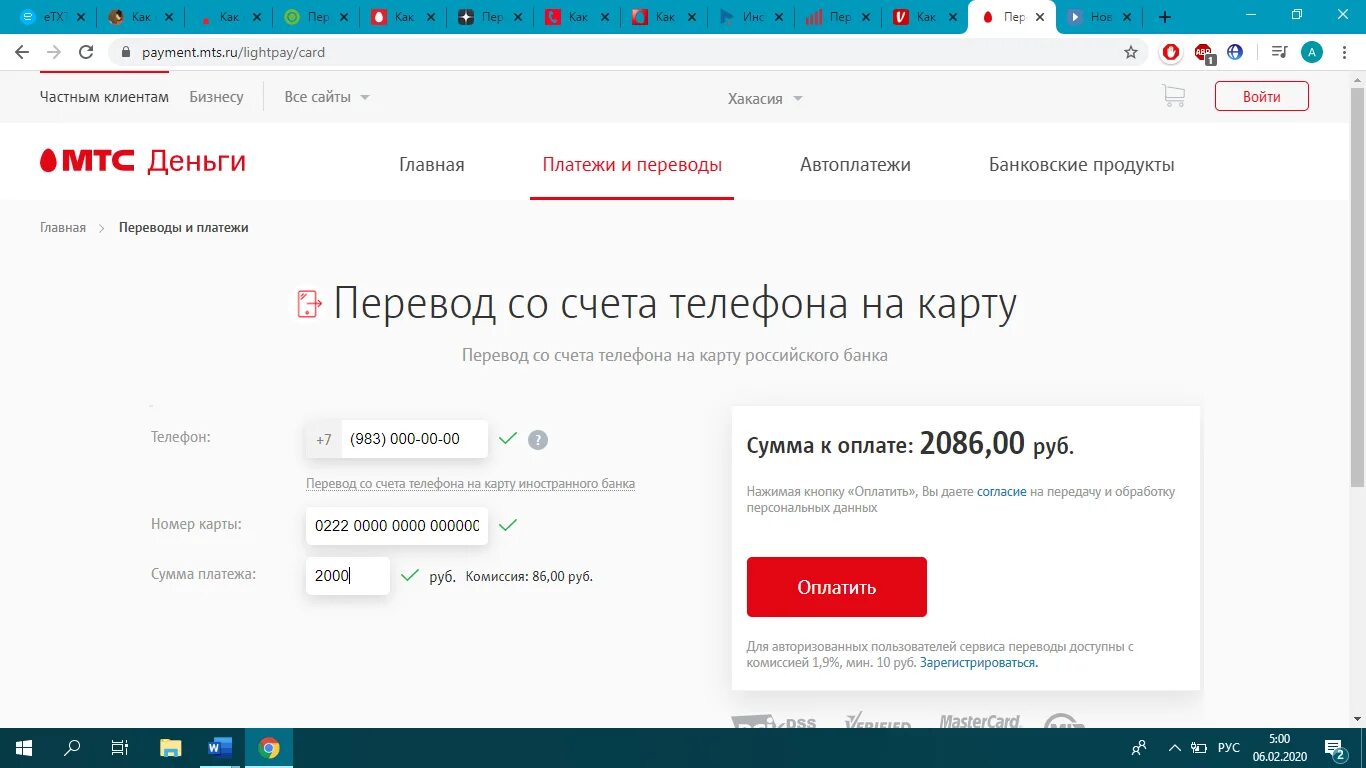The height and width of the screenshot is (768, 1366).
Task: Click the 'Войти' login button
Action: (1262, 96)
